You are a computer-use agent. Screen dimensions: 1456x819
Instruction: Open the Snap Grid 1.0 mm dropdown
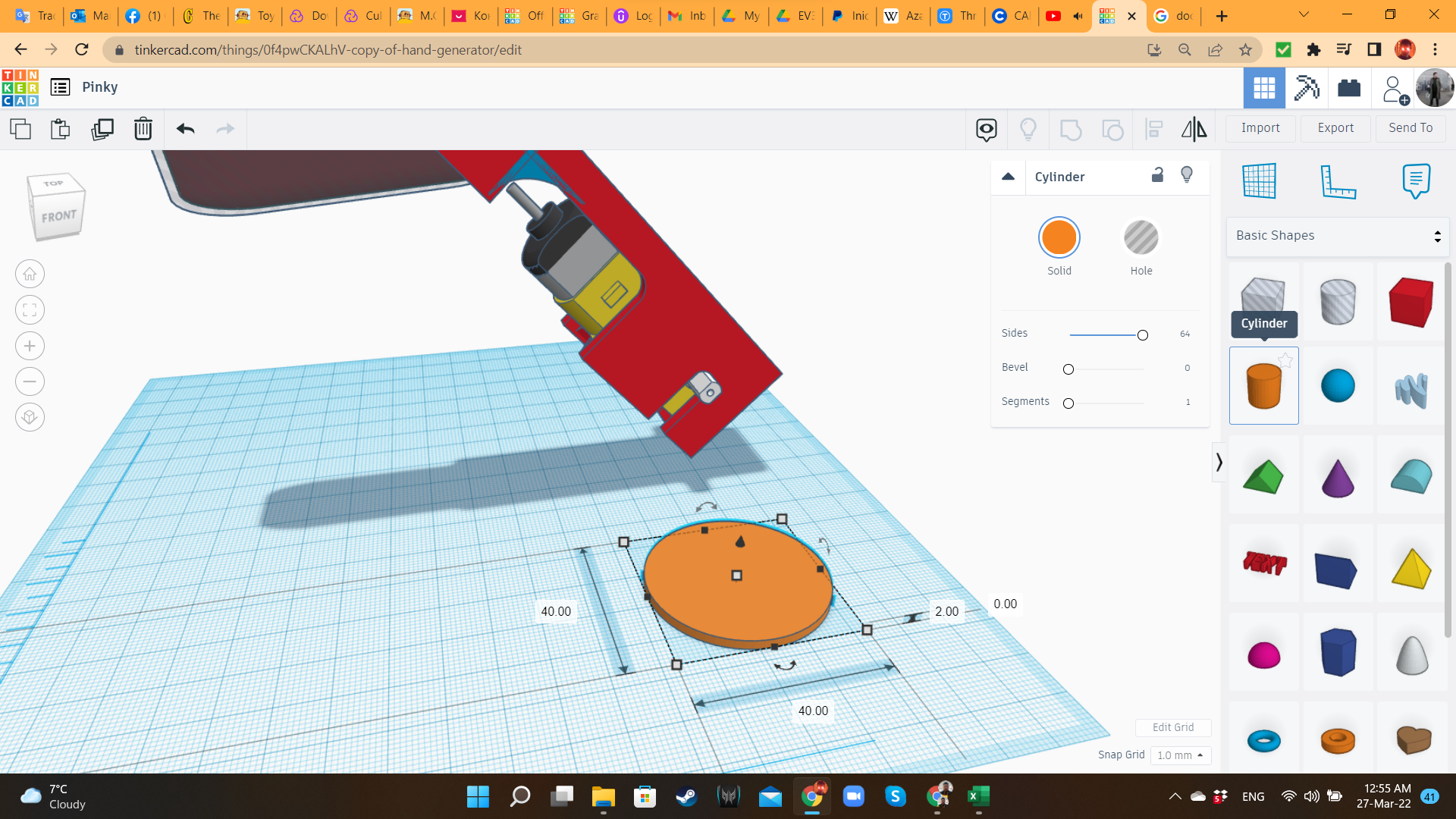[x=1180, y=755]
